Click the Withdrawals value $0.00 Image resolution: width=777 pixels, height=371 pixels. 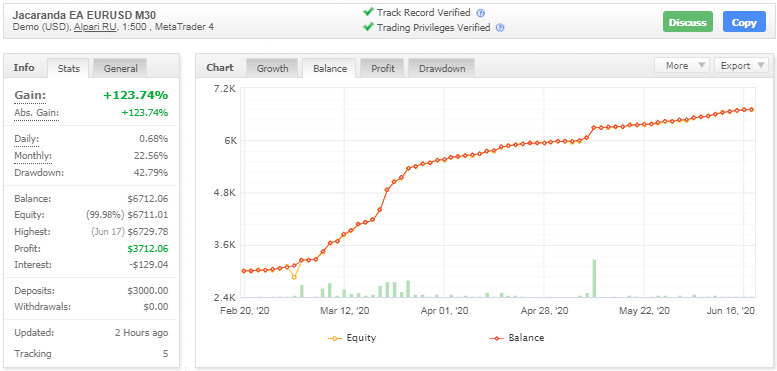(x=156, y=307)
